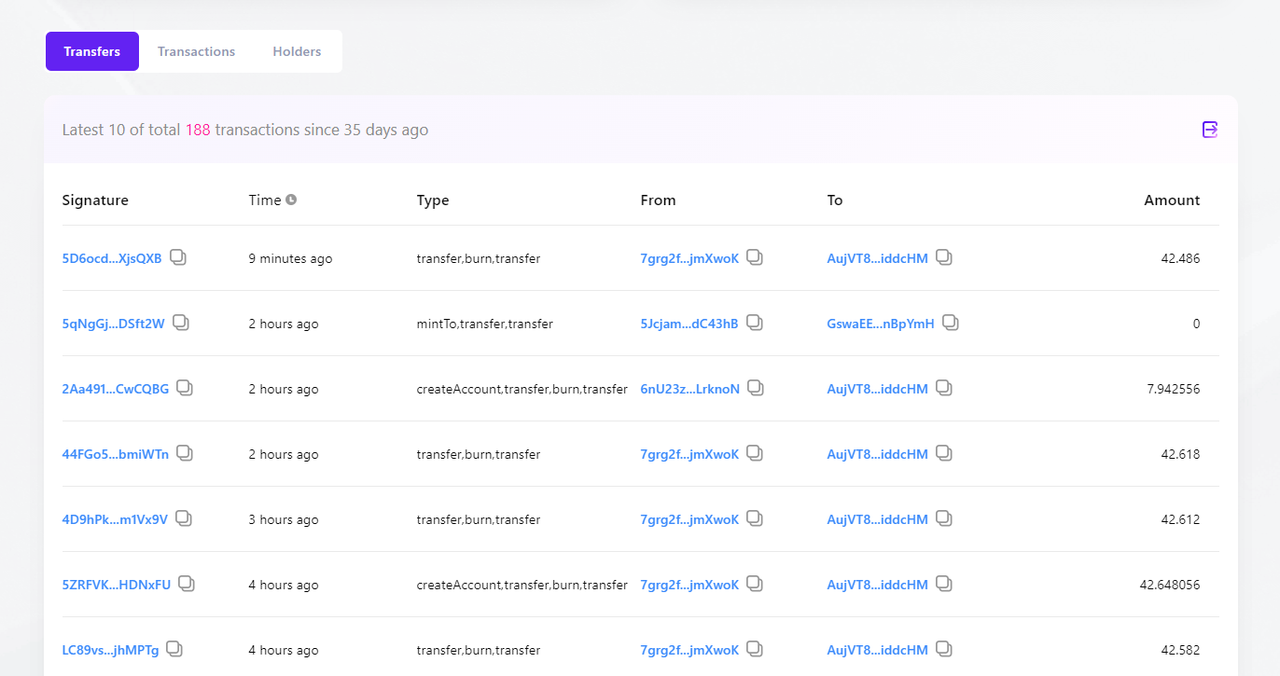This screenshot has width=1280, height=676.
Task: Select the Transfers tab
Action: tap(92, 51)
